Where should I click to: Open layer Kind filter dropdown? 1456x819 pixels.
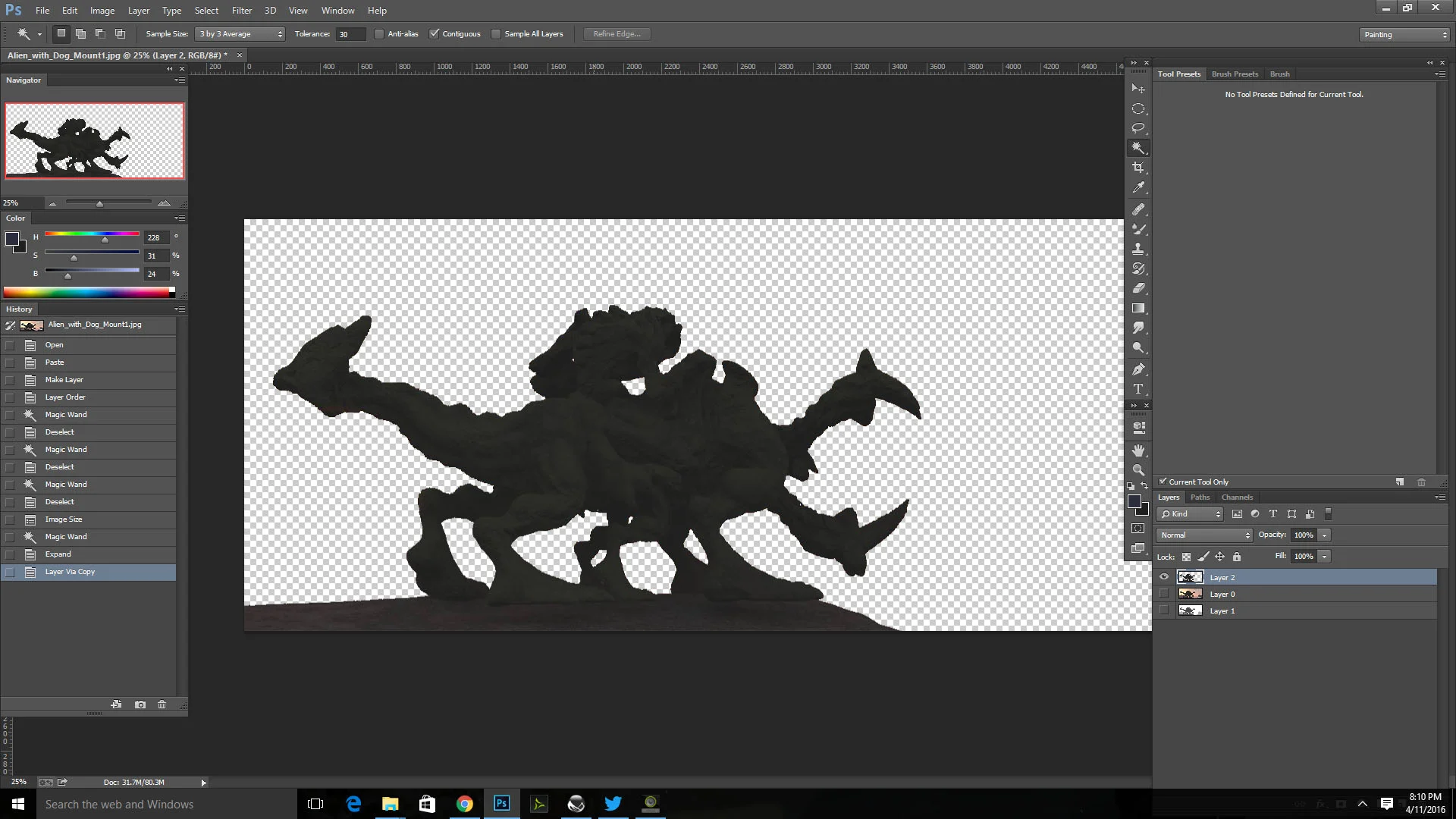point(1191,514)
